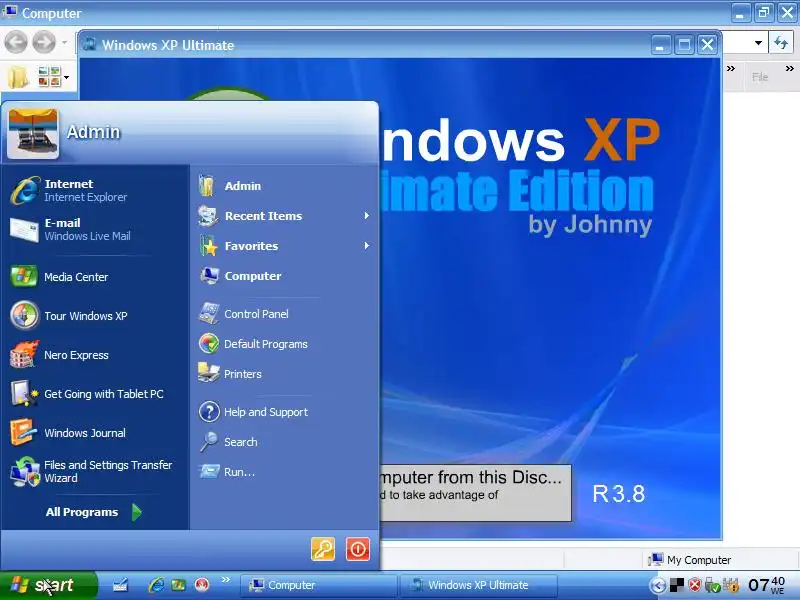Expand the Favorites submenu
This screenshot has height=600, width=800.
tap(283, 246)
